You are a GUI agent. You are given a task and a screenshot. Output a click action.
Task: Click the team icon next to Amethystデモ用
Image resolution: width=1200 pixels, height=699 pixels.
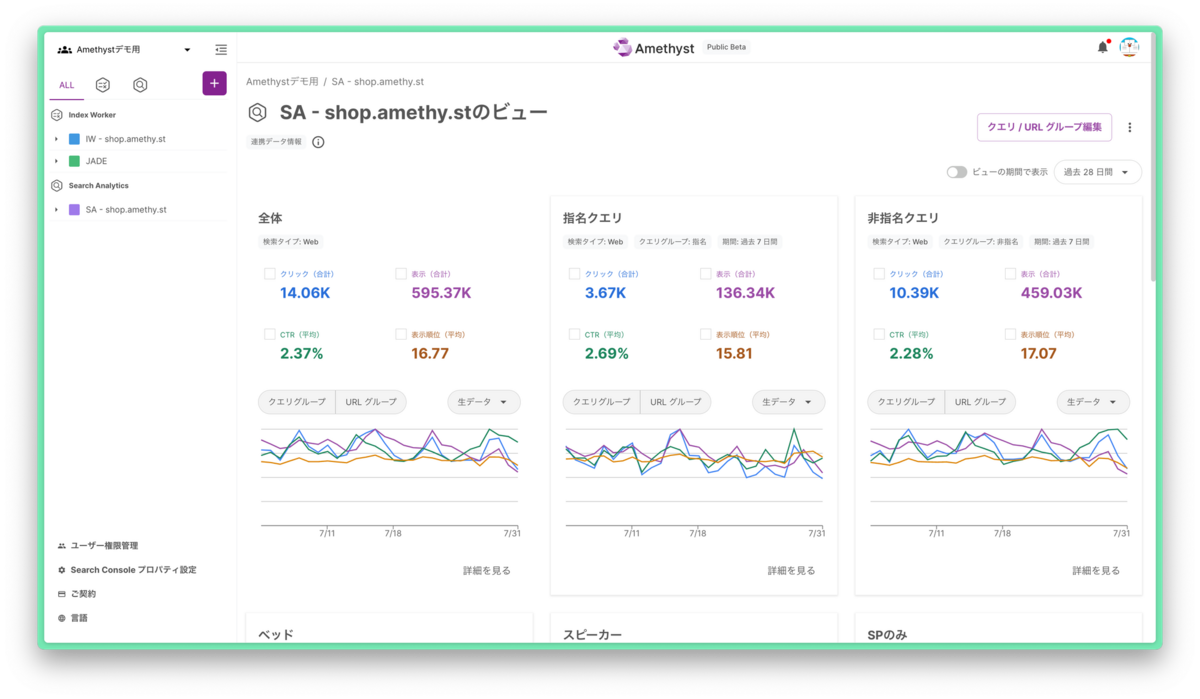click(64, 49)
